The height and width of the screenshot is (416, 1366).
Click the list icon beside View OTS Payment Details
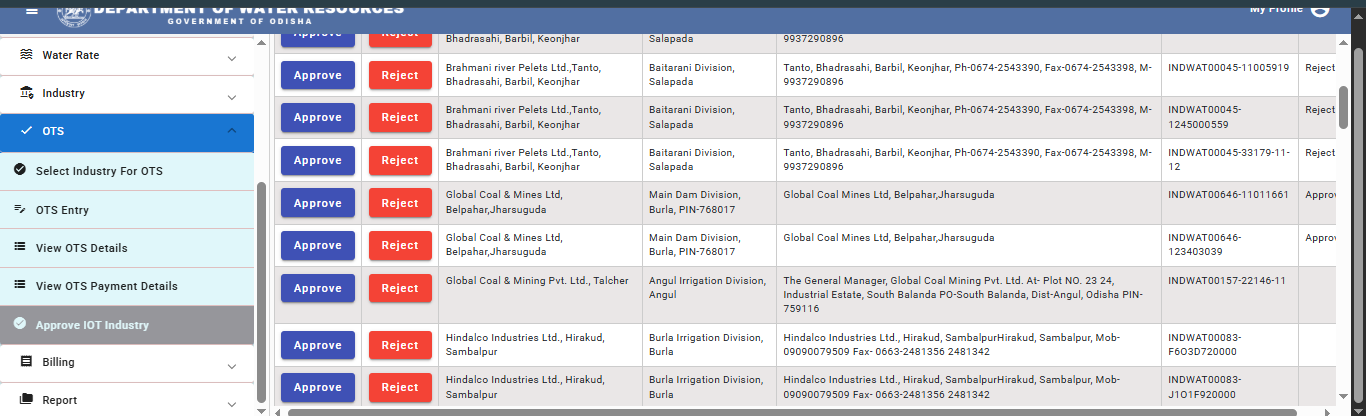coord(20,285)
